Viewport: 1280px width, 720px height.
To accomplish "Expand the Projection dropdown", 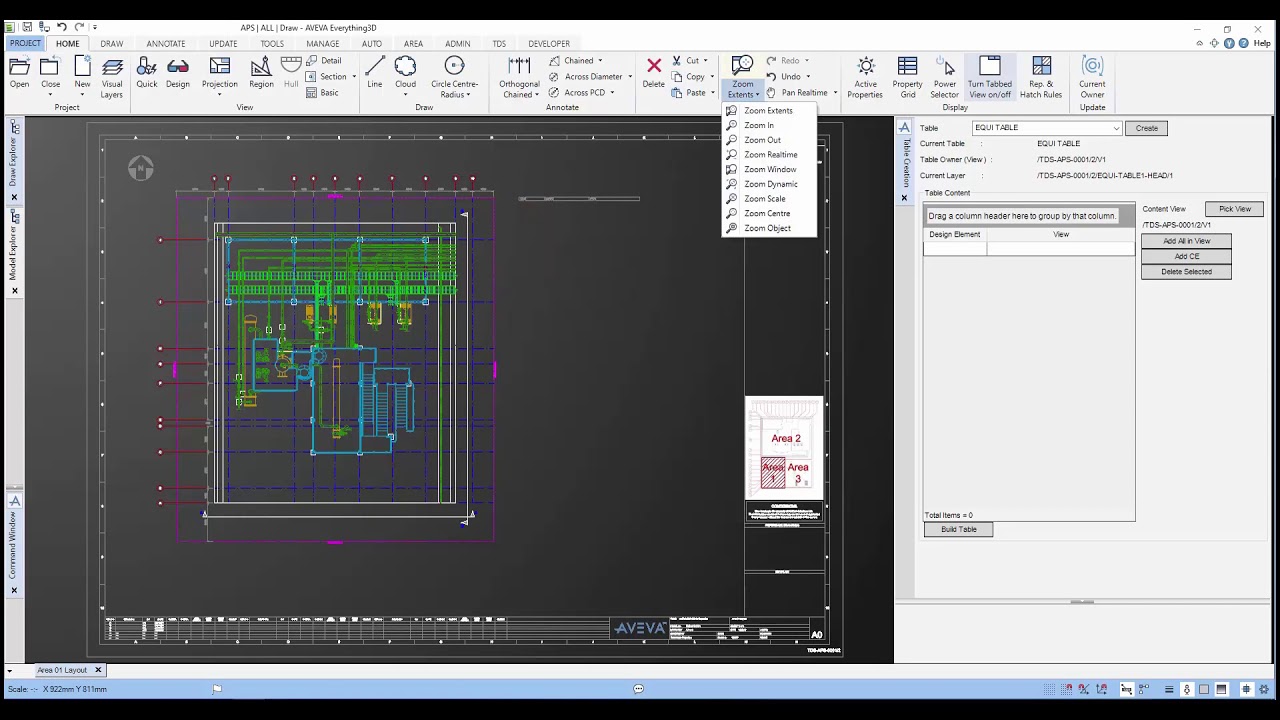I will point(220,95).
